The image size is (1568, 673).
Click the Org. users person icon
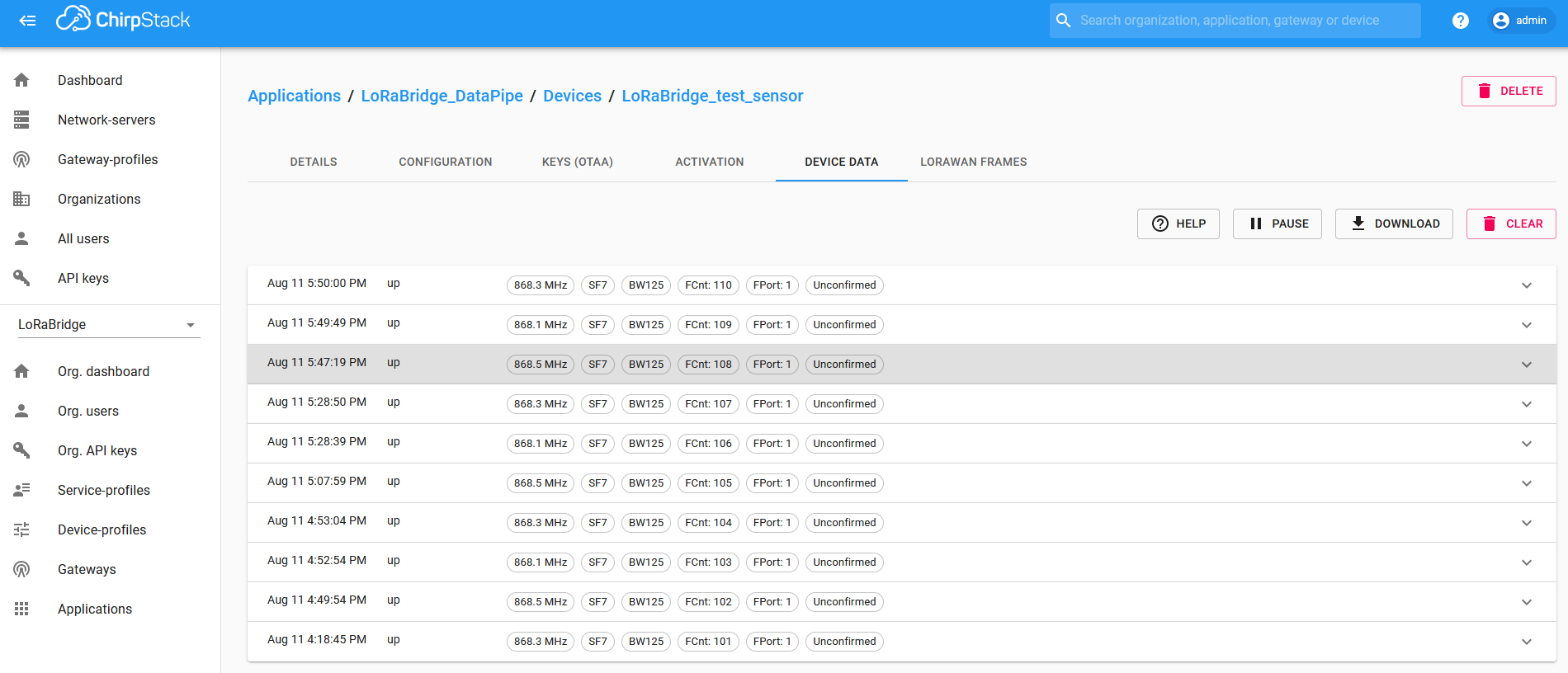tap(21, 411)
